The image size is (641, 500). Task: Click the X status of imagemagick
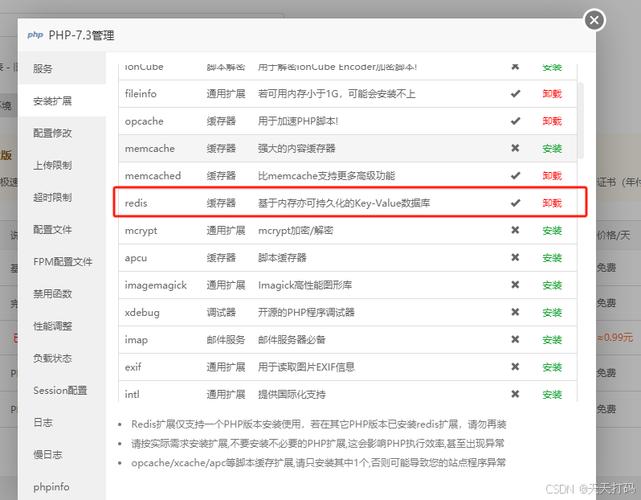[x=515, y=285]
